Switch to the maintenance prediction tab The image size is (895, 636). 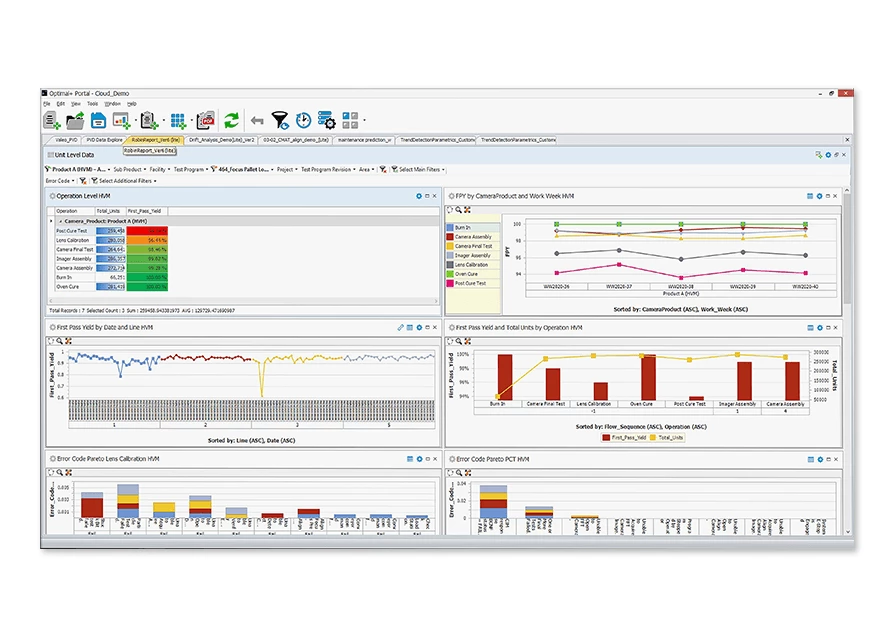coord(364,140)
